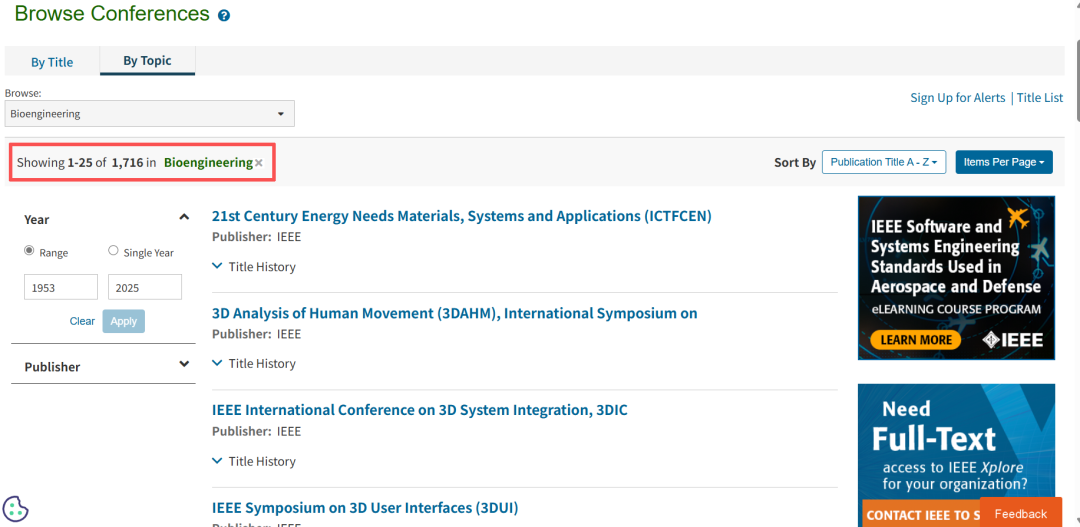Expand the Publisher filter chevron
The height and width of the screenshot is (527, 1080).
coord(184,365)
